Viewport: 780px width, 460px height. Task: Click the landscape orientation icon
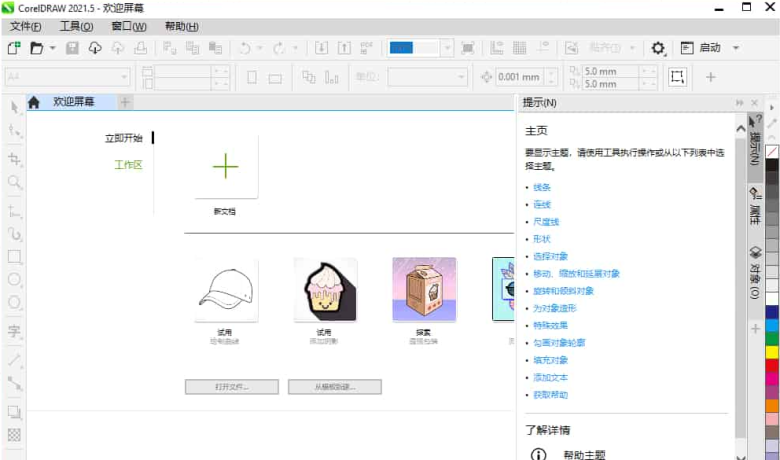[275, 78]
